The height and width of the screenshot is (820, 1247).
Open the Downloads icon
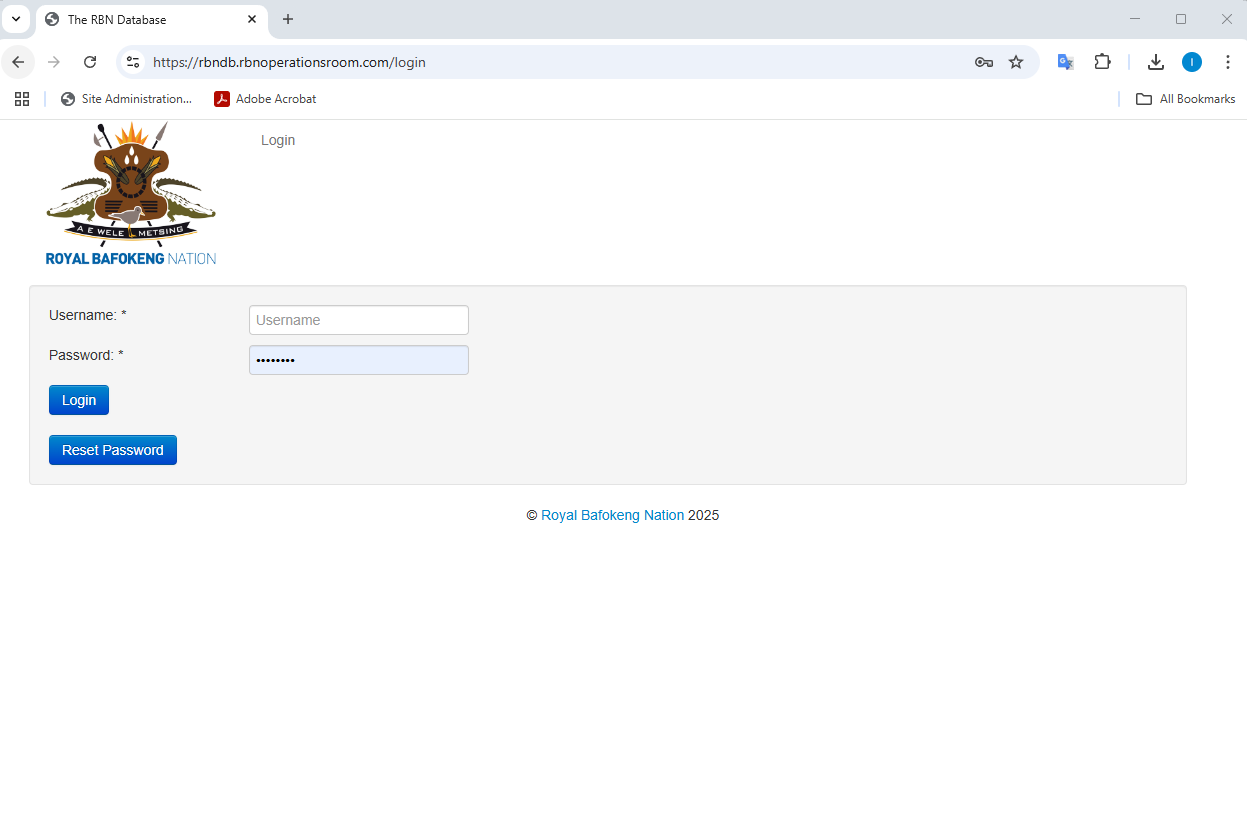(1155, 62)
